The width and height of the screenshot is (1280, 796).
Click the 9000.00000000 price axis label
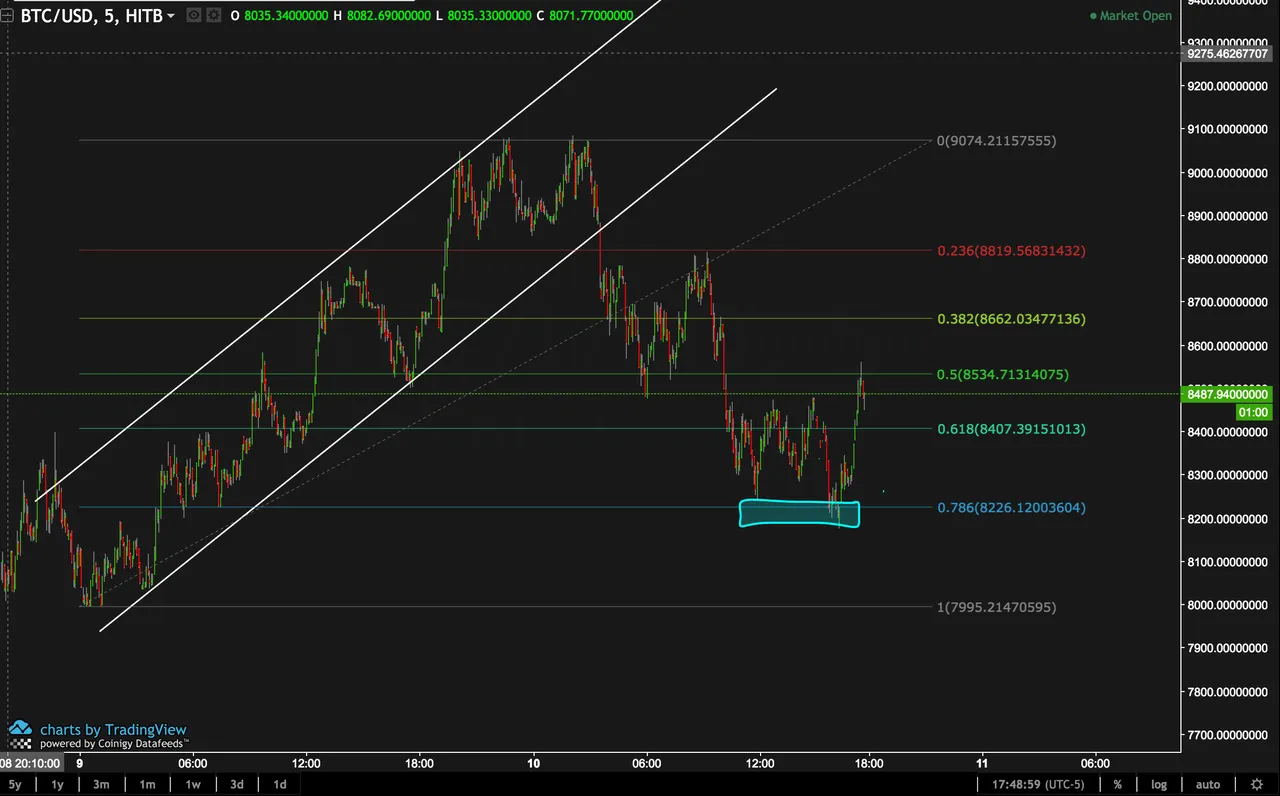click(1230, 173)
